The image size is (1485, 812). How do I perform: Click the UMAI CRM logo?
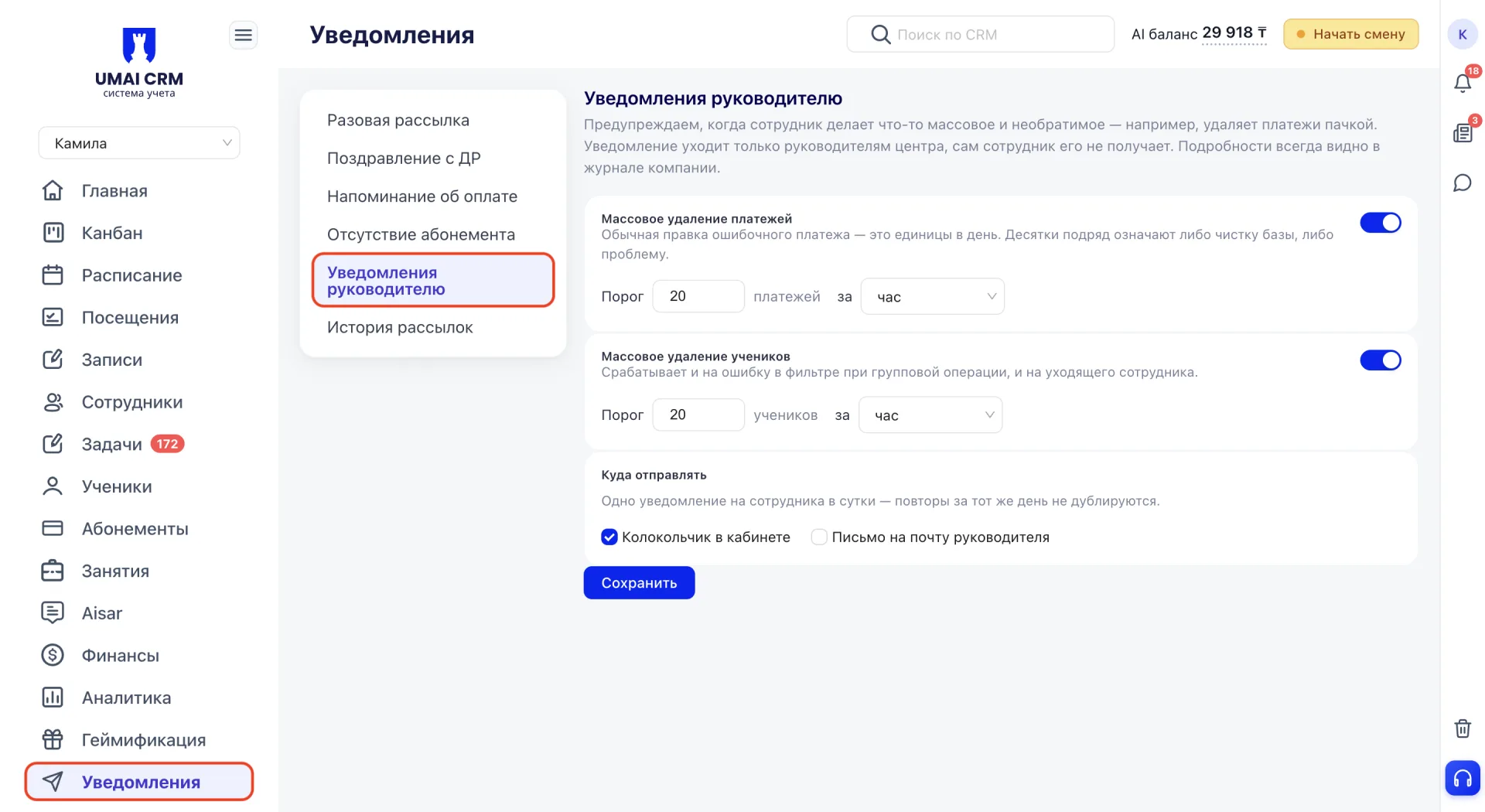tap(139, 62)
